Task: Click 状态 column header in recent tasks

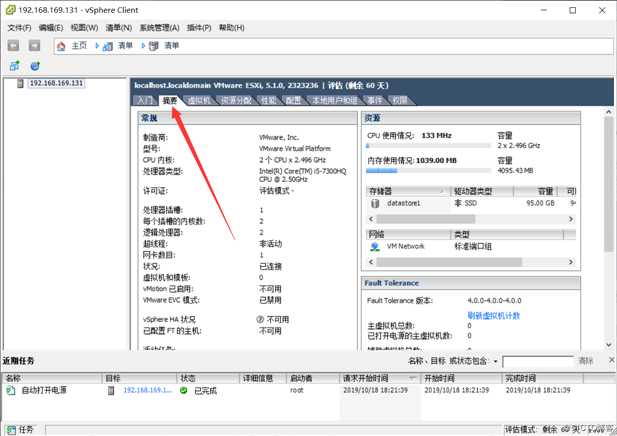Action: pos(208,379)
